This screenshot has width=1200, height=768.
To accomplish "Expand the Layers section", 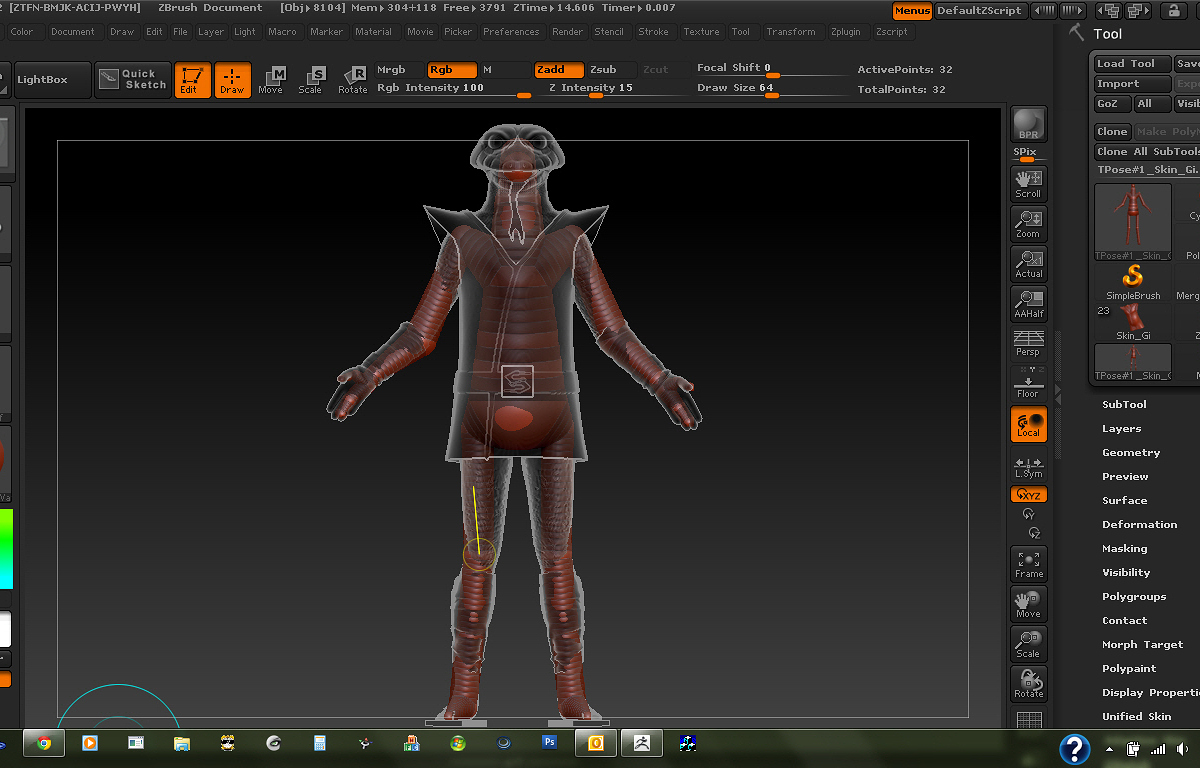I will pos(1121,429).
